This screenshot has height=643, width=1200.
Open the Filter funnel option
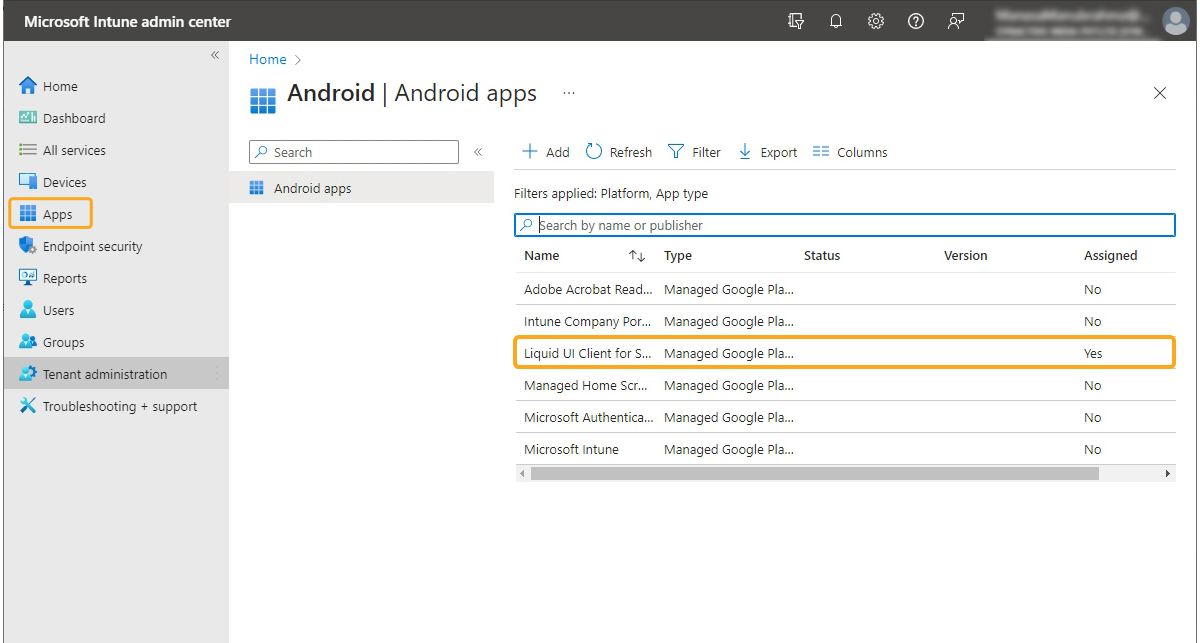coord(694,152)
